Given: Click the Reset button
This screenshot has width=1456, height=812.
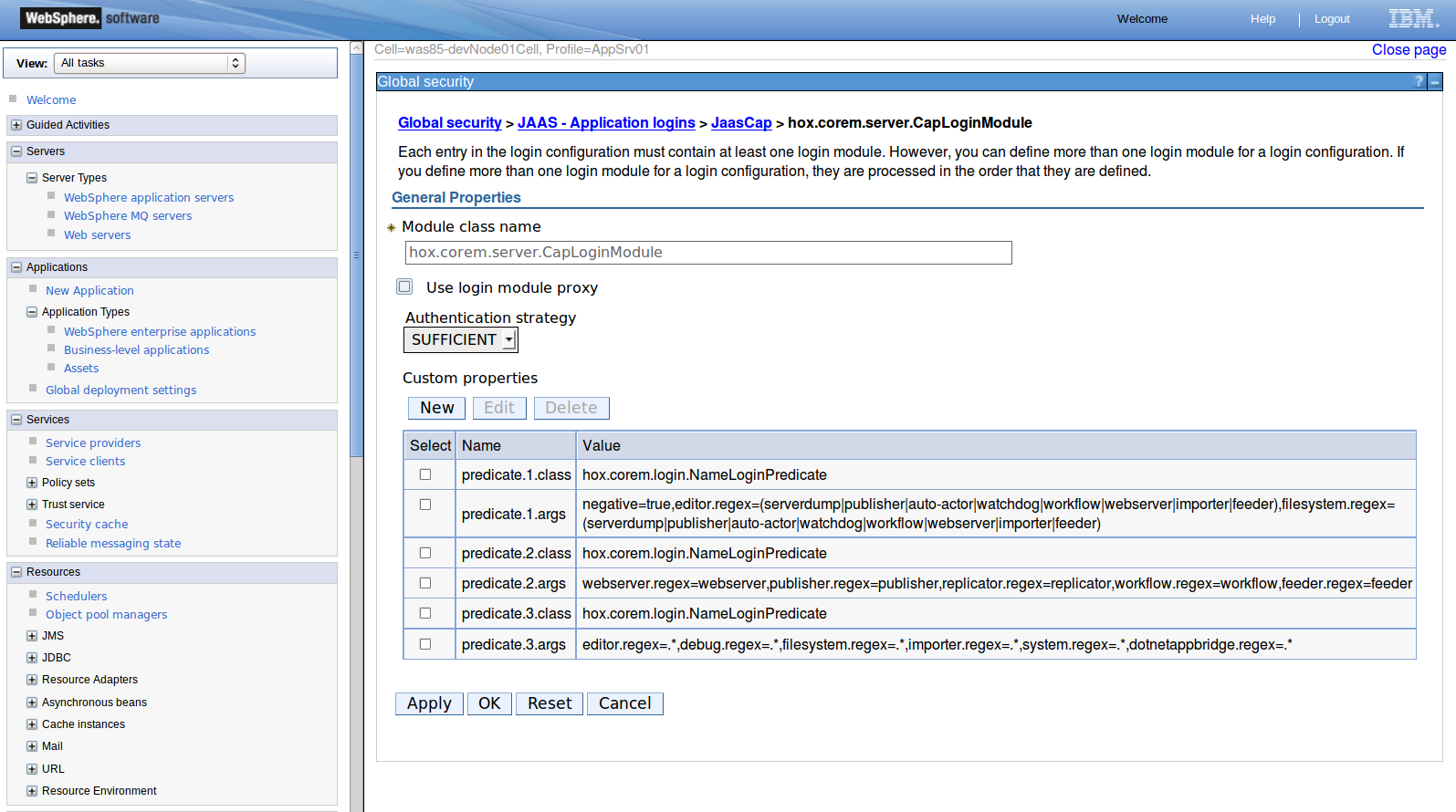Looking at the screenshot, I should point(550,703).
